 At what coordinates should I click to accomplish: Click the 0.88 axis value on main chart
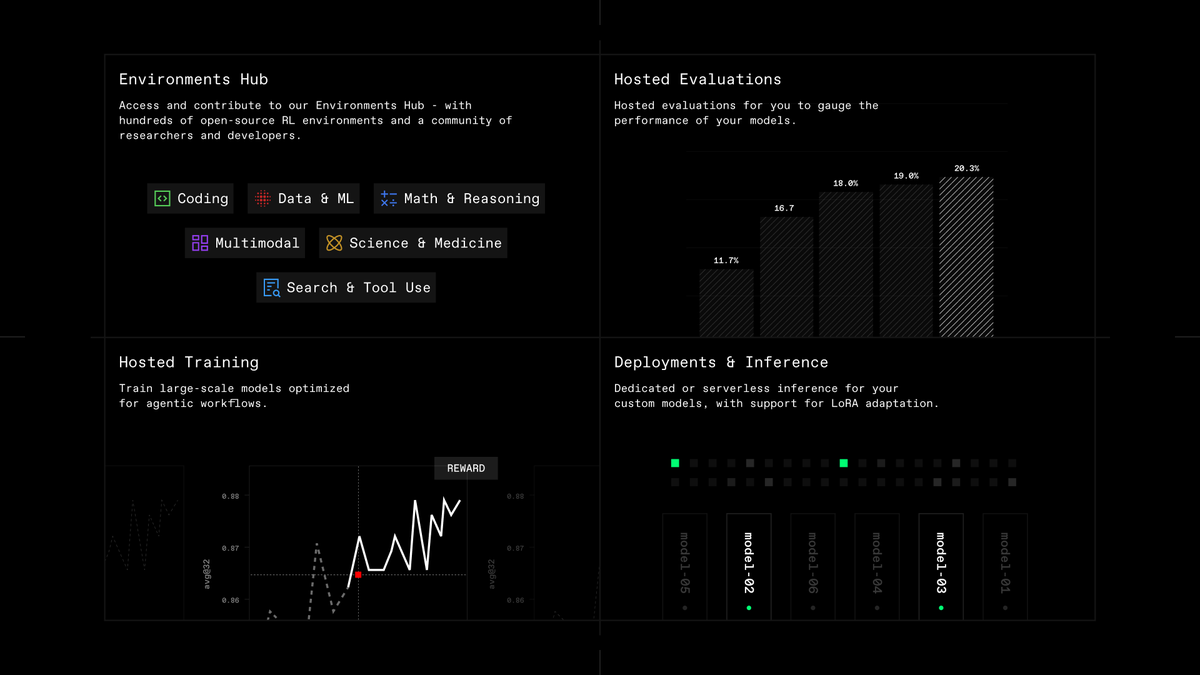[231, 496]
